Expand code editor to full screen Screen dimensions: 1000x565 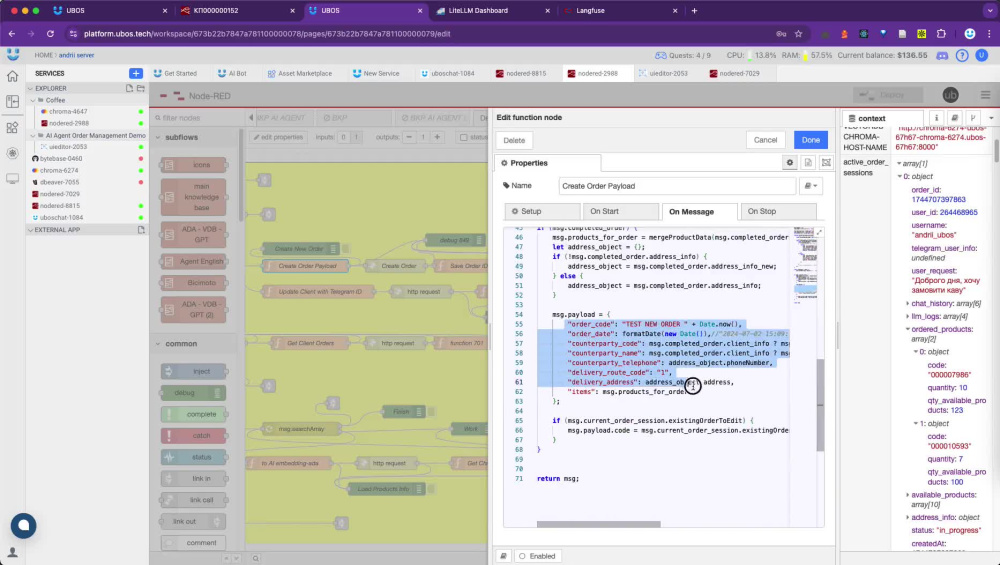pyautogui.click(x=819, y=232)
